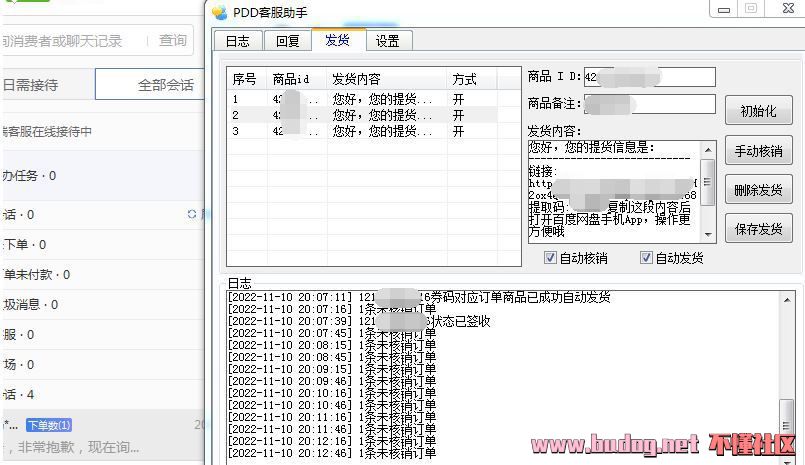
Task: Click the refresh icon in chat window
Action: point(192,214)
